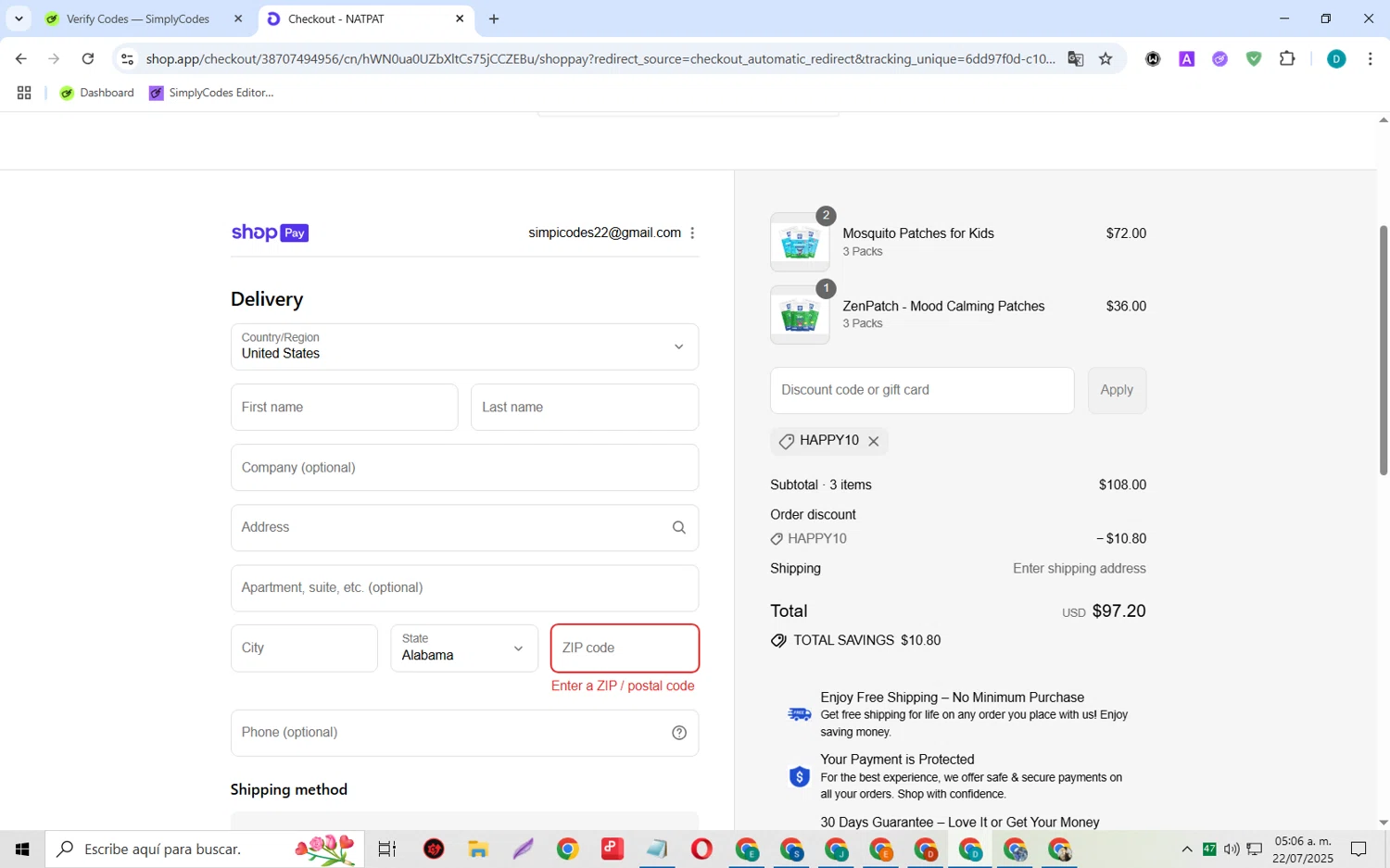Viewport: 1390px width, 868px height.
Task: Click the volume speaker icon in the tray
Action: pos(1232,849)
